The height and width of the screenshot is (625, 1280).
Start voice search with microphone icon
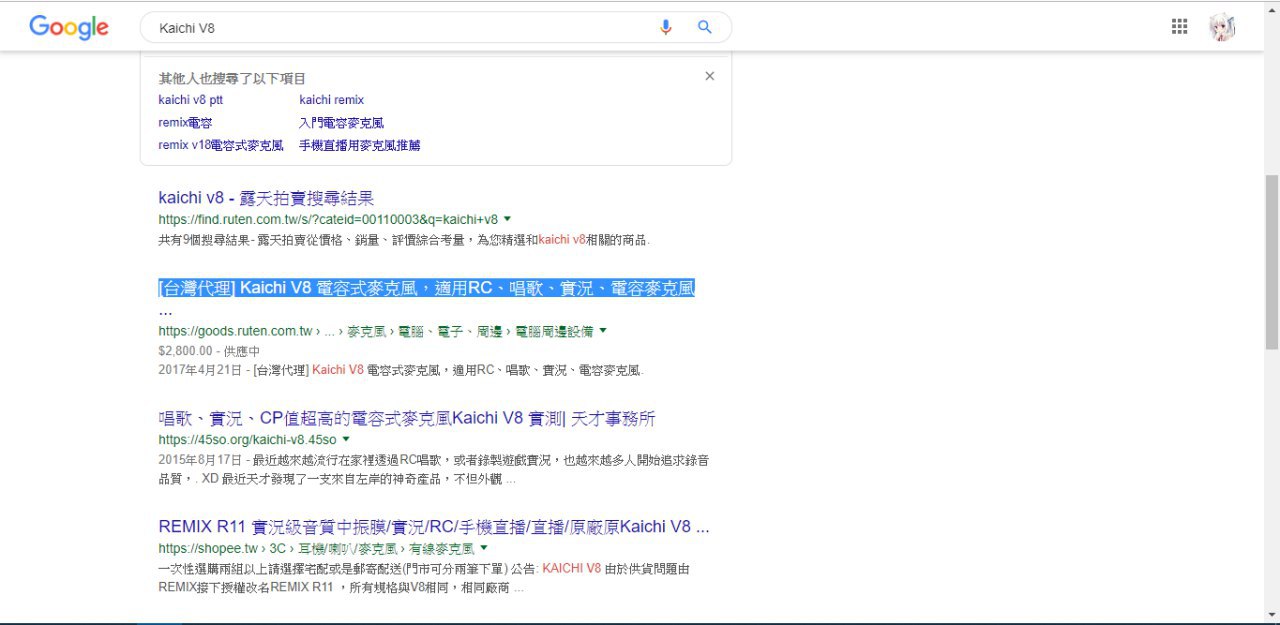point(666,28)
